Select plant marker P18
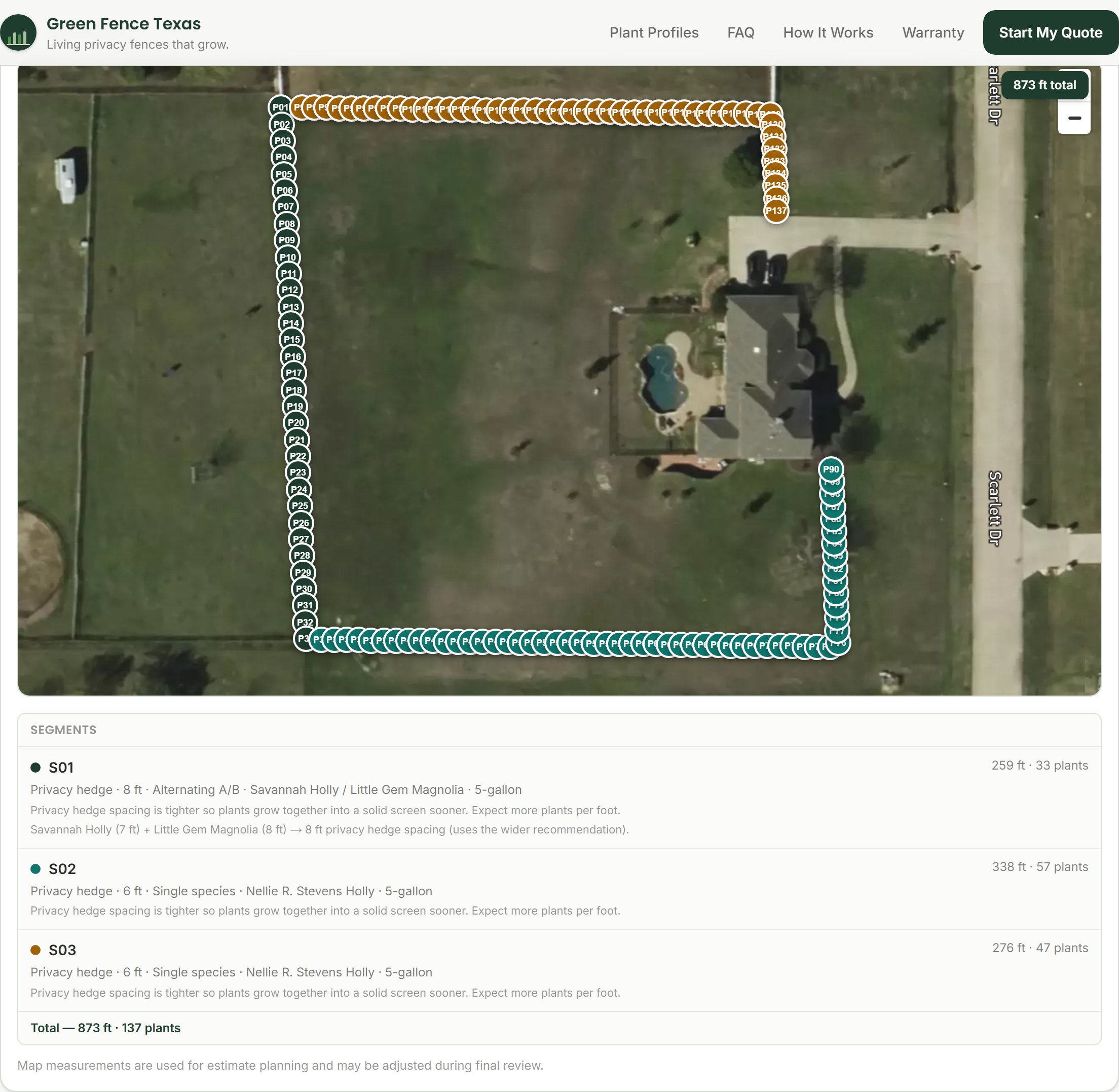Viewport: 1119px width, 1092px height. (x=294, y=390)
